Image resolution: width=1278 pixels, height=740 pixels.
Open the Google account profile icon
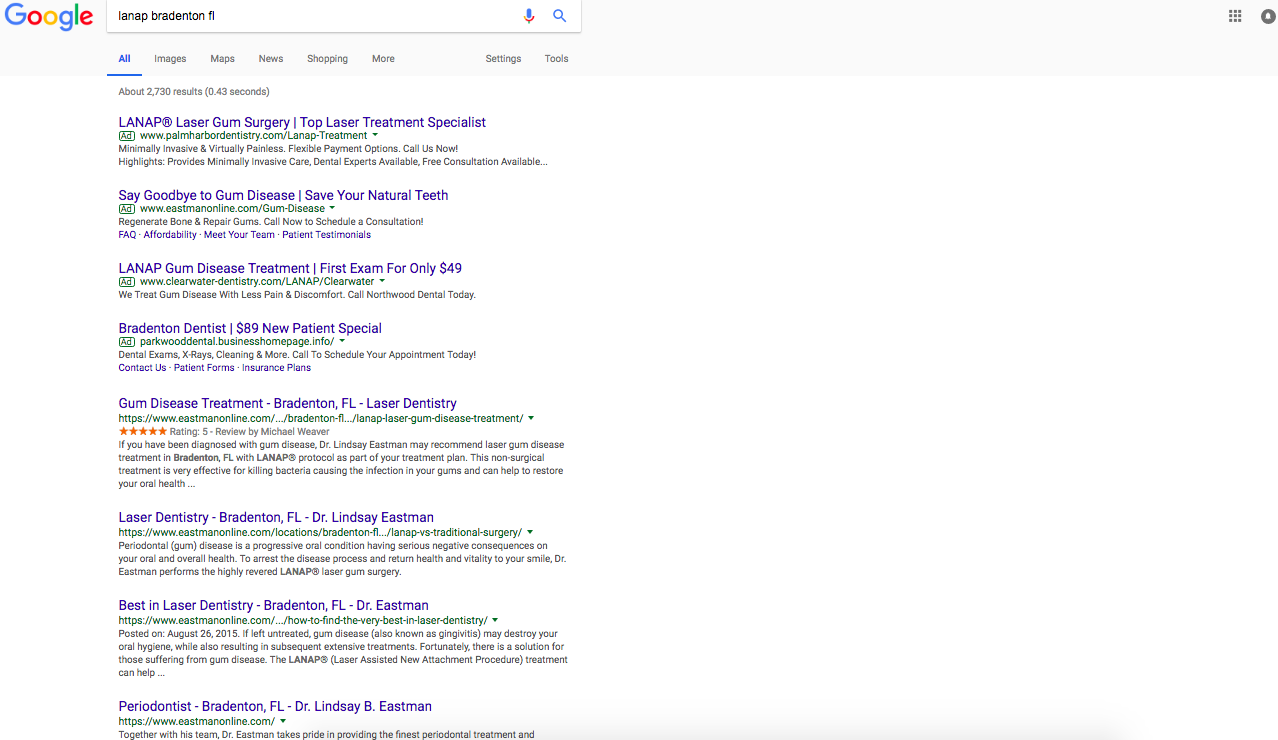1269,16
